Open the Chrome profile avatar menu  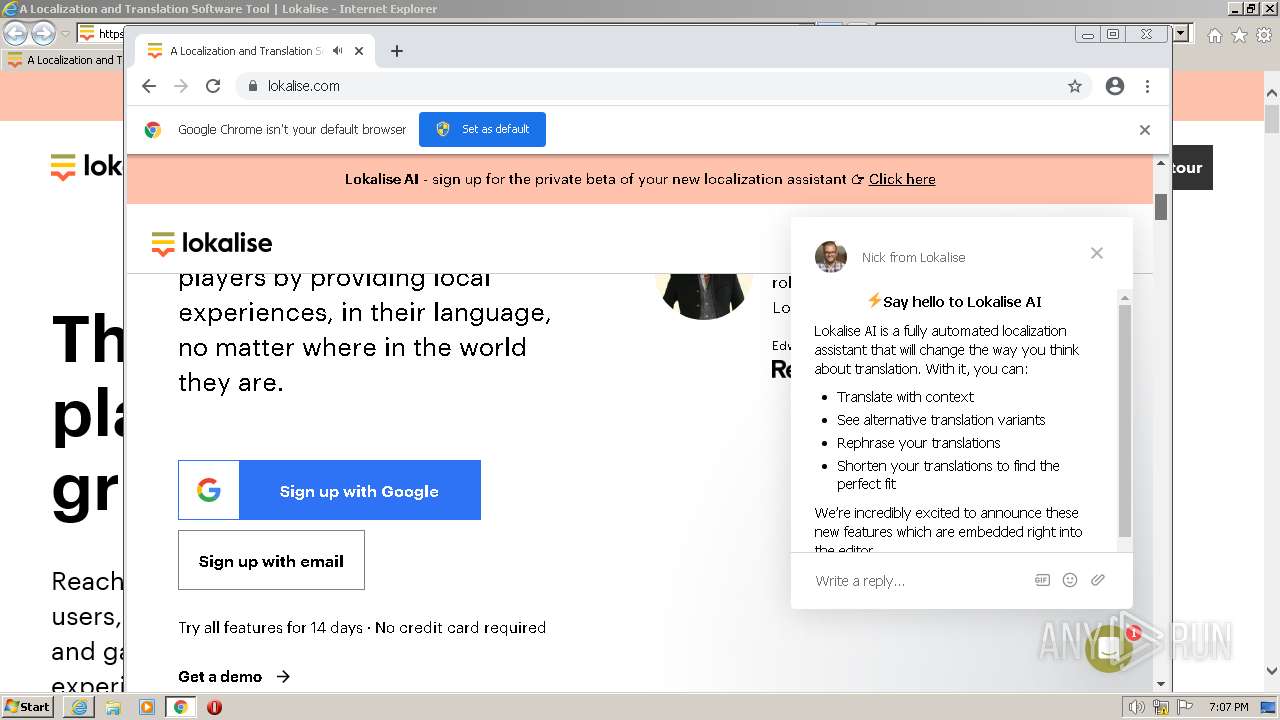coord(1115,86)
